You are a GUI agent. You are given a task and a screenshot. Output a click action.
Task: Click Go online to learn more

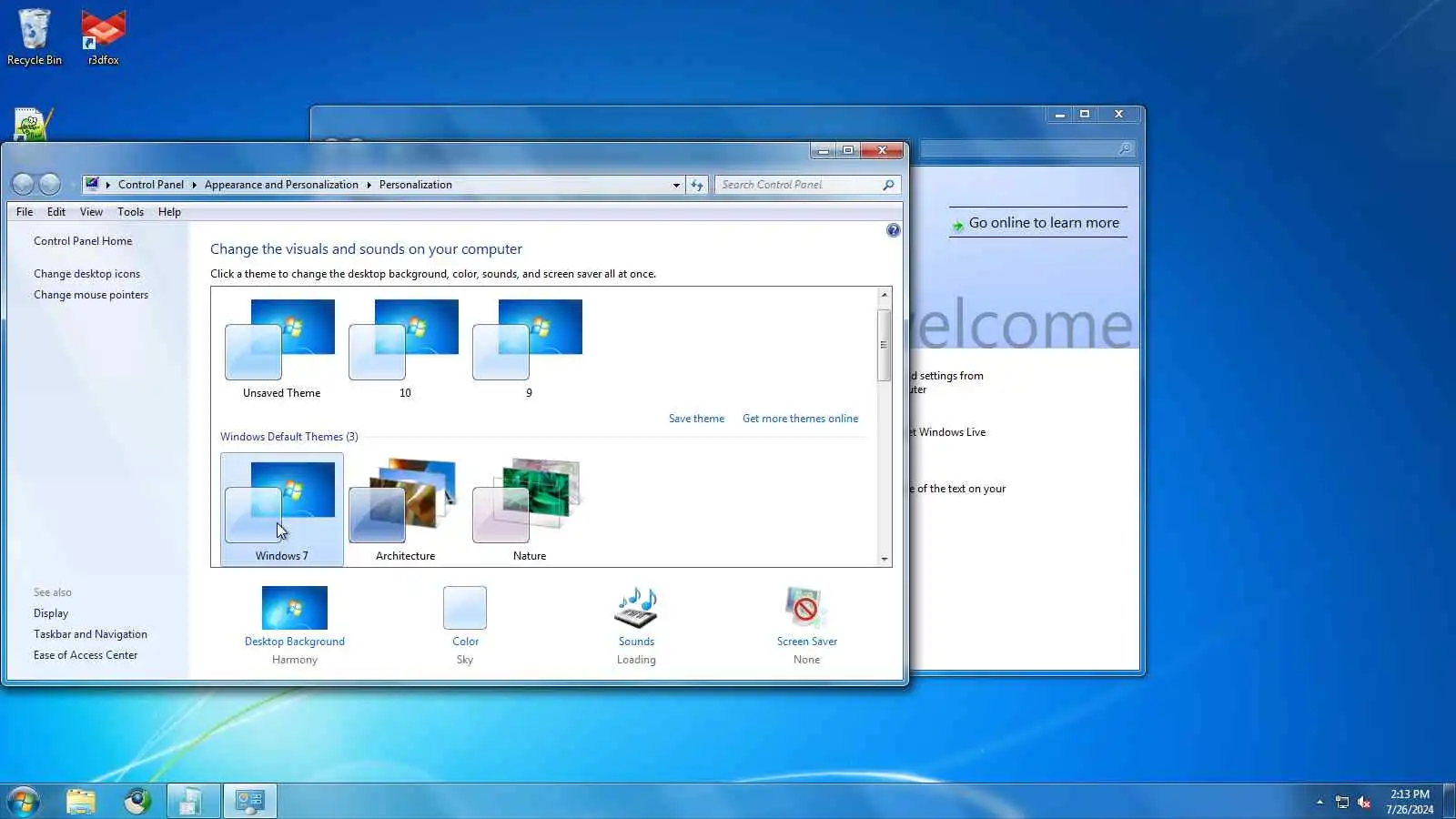1044,223
